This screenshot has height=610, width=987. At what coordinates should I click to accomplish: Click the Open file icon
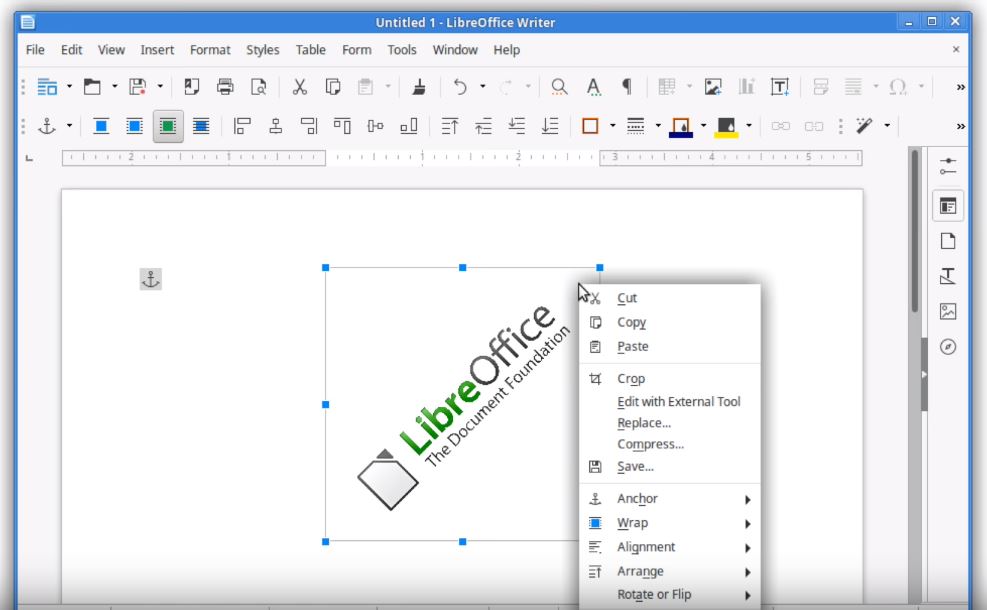tap(93, 86)
